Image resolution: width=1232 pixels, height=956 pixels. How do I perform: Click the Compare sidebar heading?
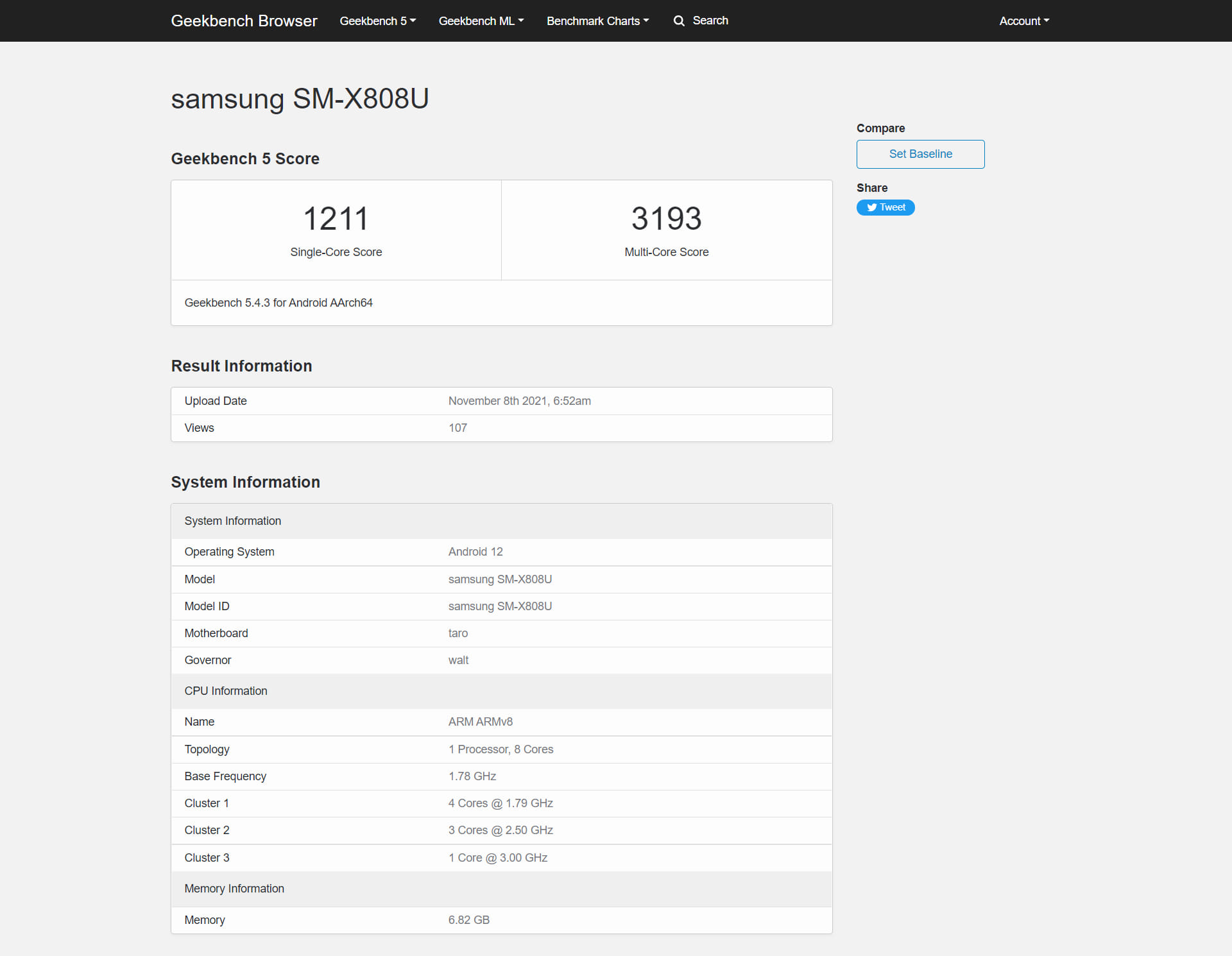point(880,128)
